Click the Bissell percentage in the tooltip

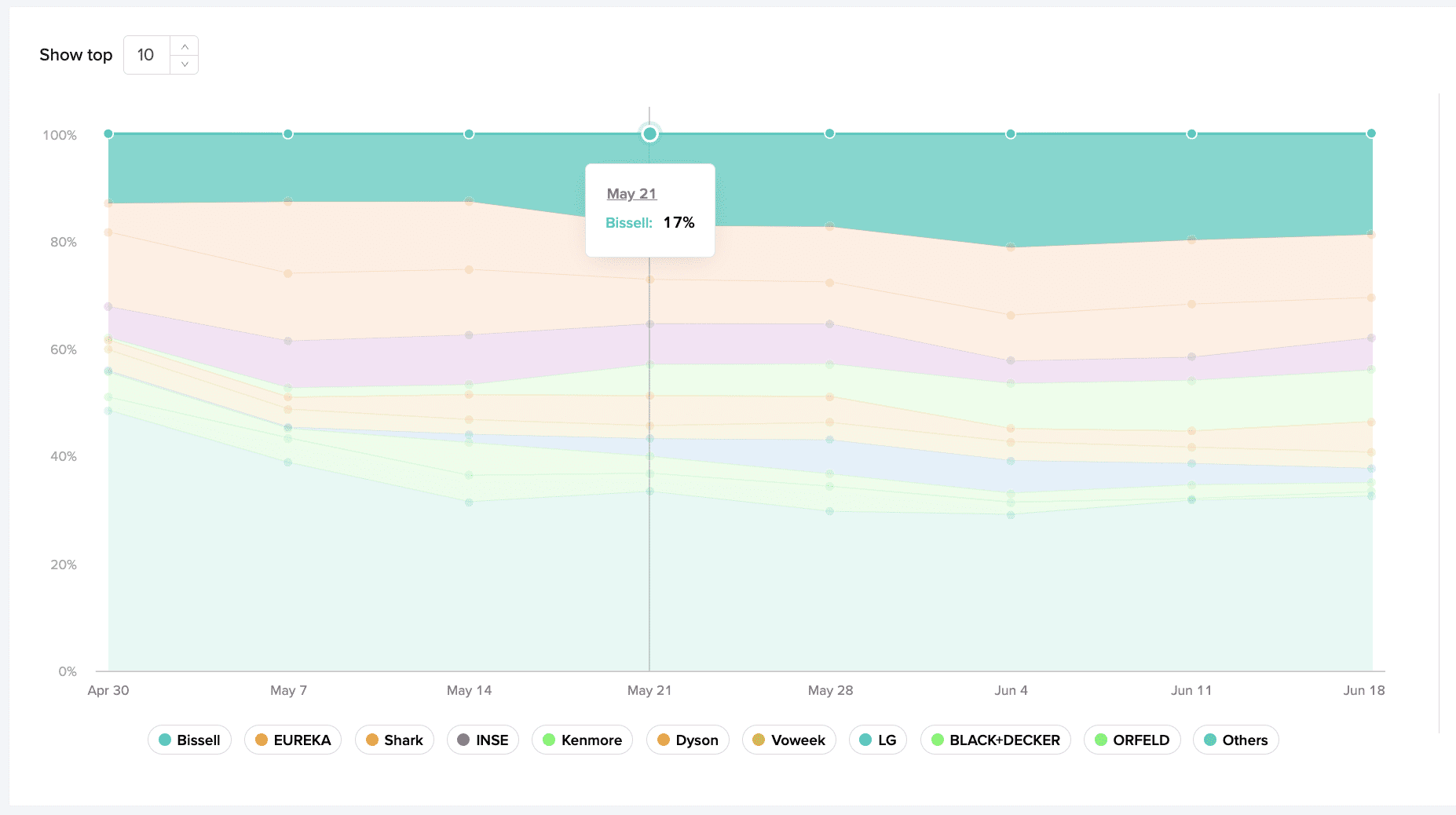pyautogui.click(x=679, y=223)
